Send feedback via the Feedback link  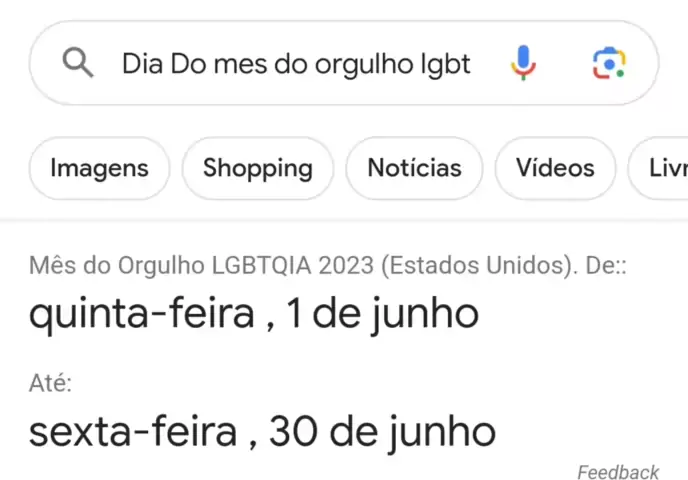pyautogui.click(x=618, y=472)
